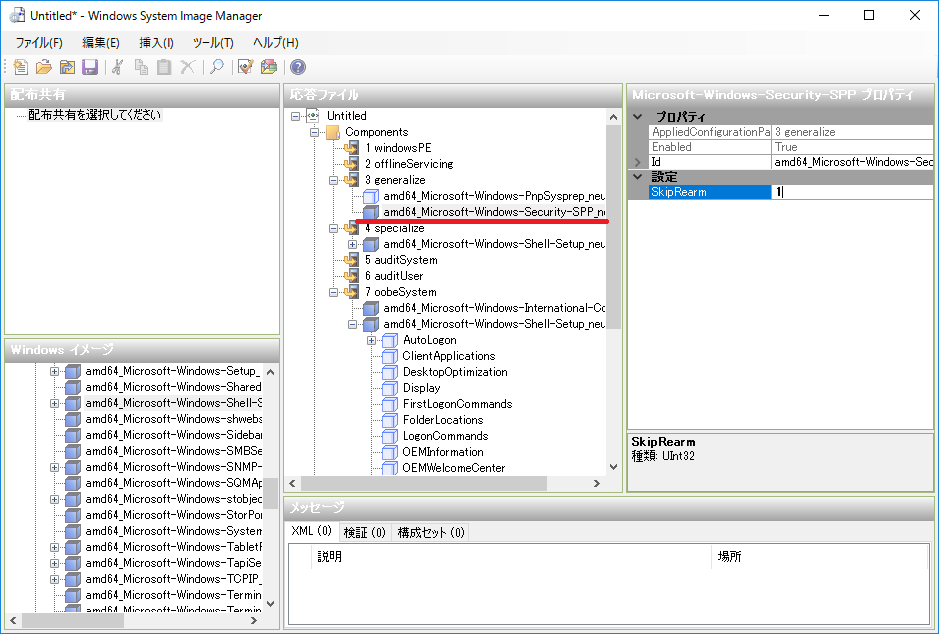Switch to the 構成セット (0) tab
Image resolution: width=939 pixels, height=634 pixels.
tap(431, 532)
